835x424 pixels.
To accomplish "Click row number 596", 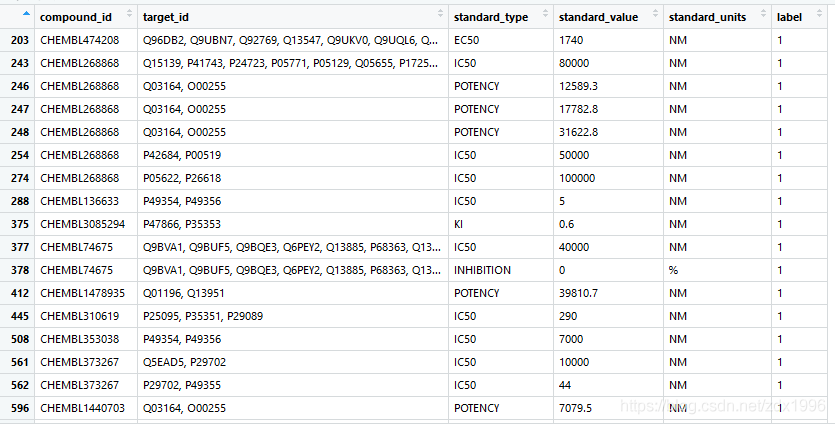I will click(19, 408).
